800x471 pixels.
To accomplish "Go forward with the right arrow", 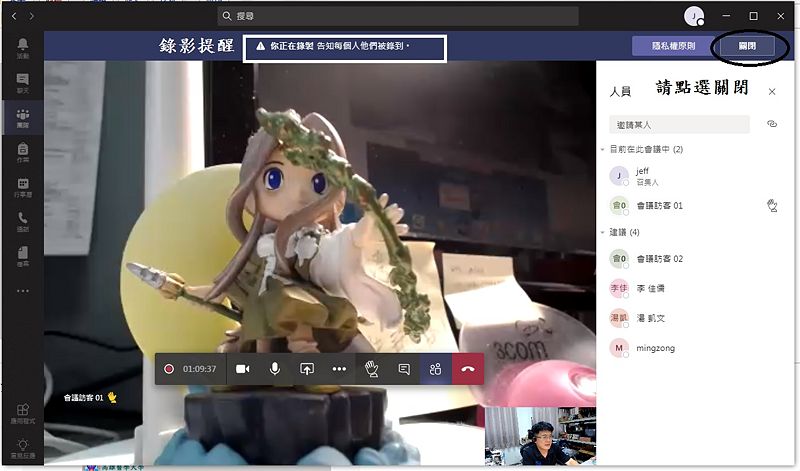I will point(32,16).
